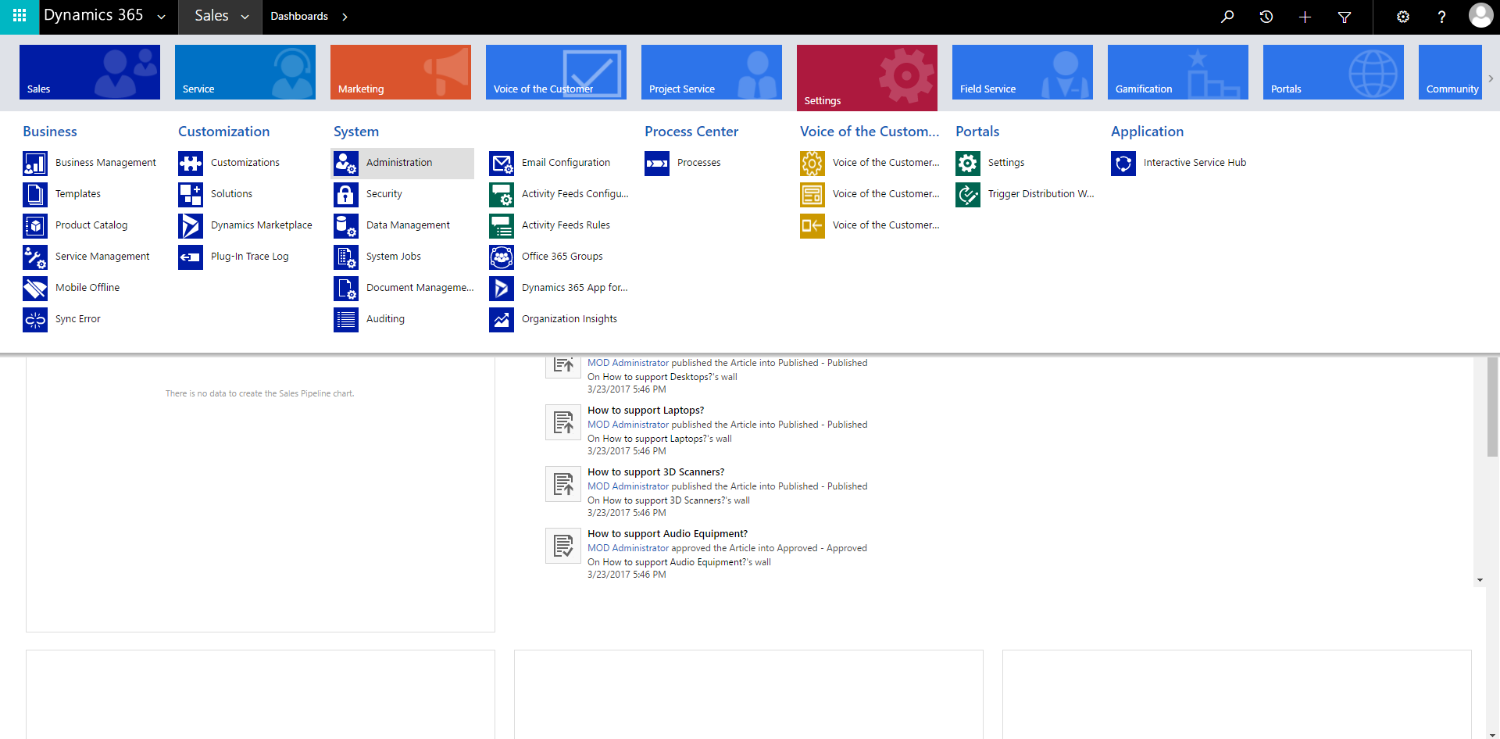Click the Dynamics Marketplace icon
1500x739 pixels.
click(190, 225)
